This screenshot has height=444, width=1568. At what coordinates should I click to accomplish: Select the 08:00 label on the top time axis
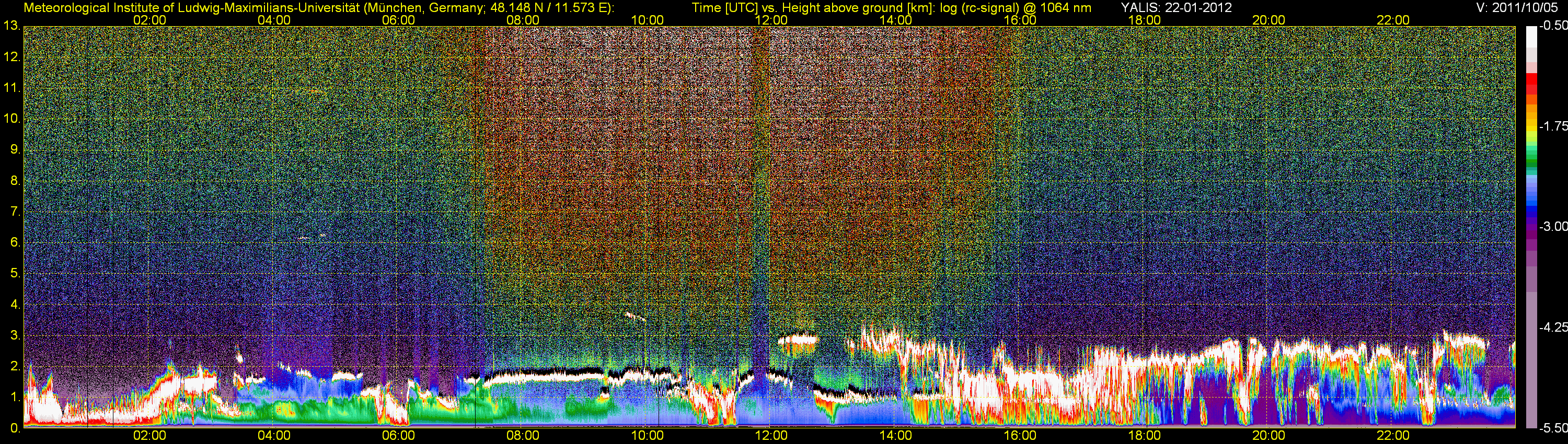pyautogui.click(x=523, y=20)
